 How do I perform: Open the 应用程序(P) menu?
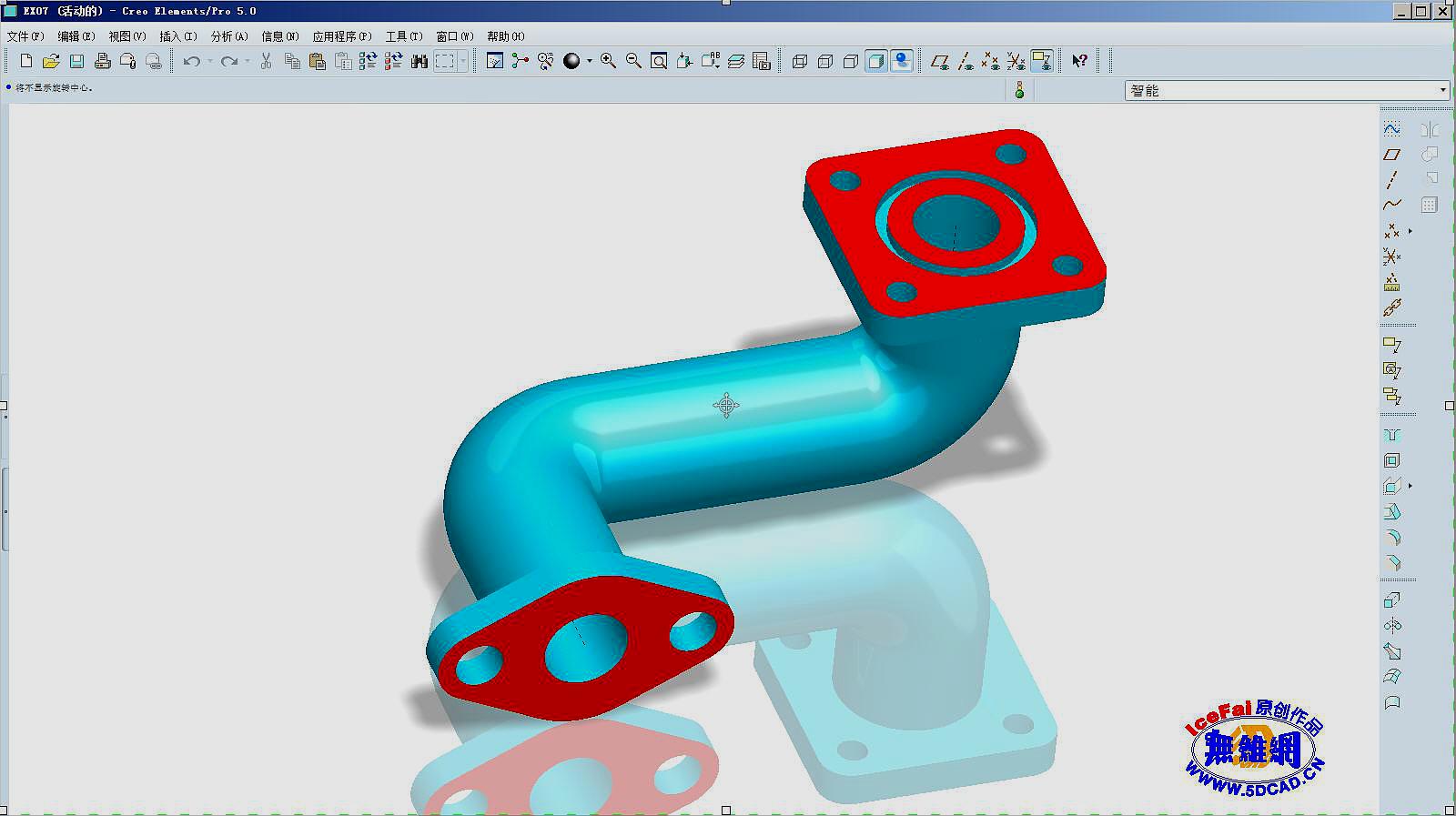pos(342,36)
